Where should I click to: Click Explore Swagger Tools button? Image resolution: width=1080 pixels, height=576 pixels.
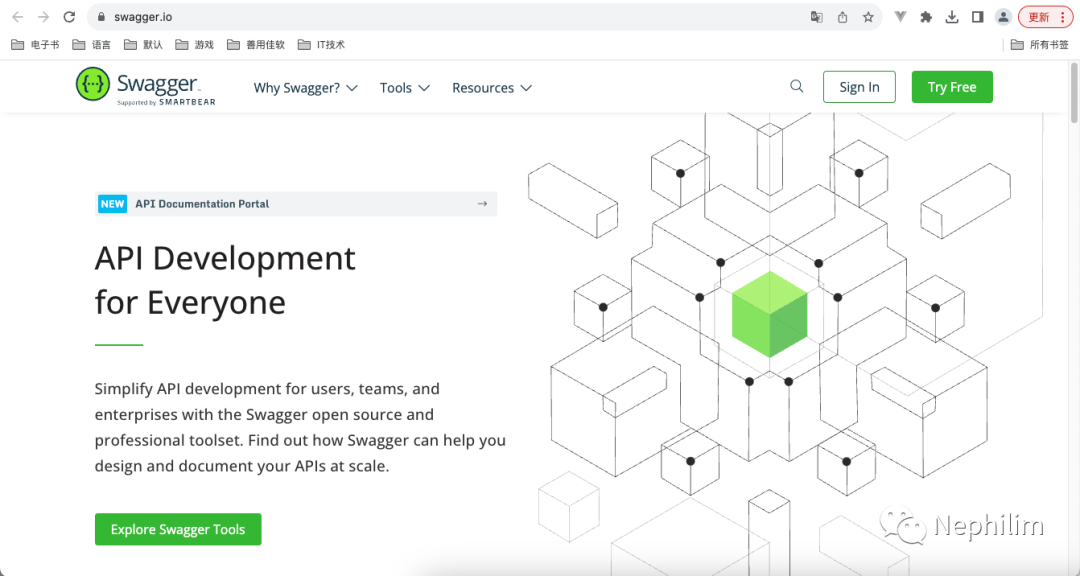point(178,529)
